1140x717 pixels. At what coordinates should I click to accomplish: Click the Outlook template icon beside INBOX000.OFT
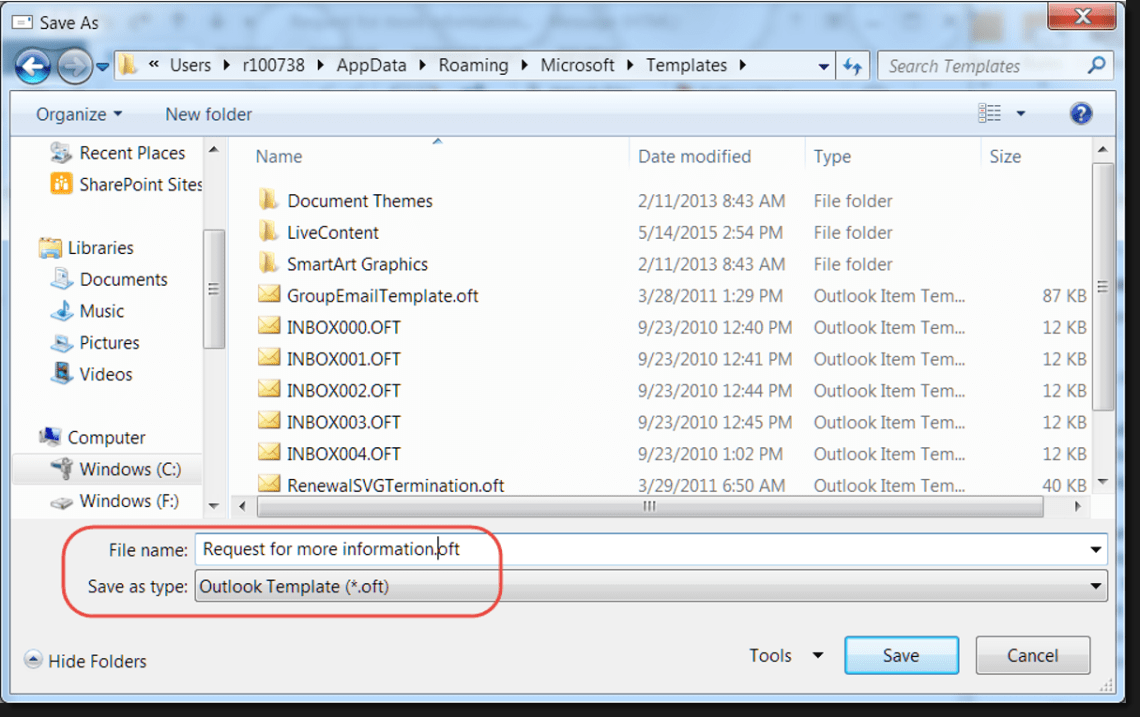(x=268, y=327)
